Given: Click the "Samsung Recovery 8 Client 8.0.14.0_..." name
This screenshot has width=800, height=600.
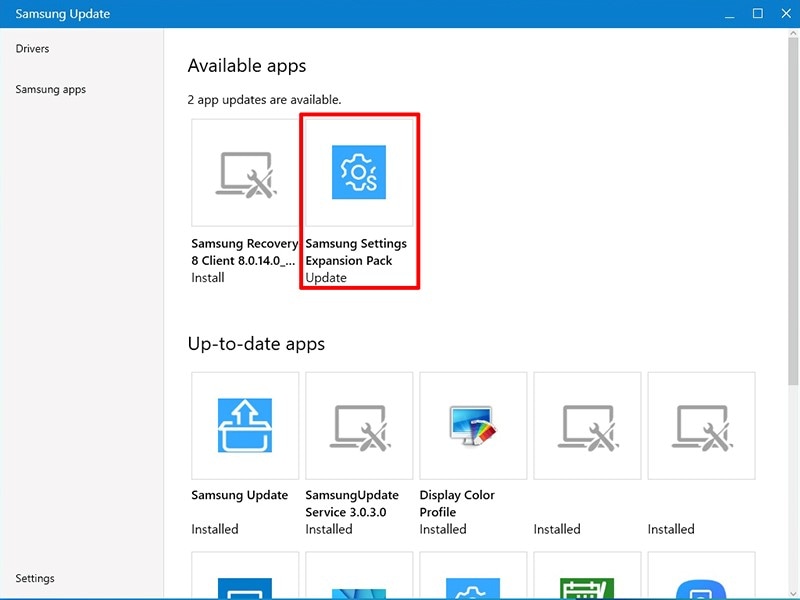Looking at the screenshot, I should point(244,252).
